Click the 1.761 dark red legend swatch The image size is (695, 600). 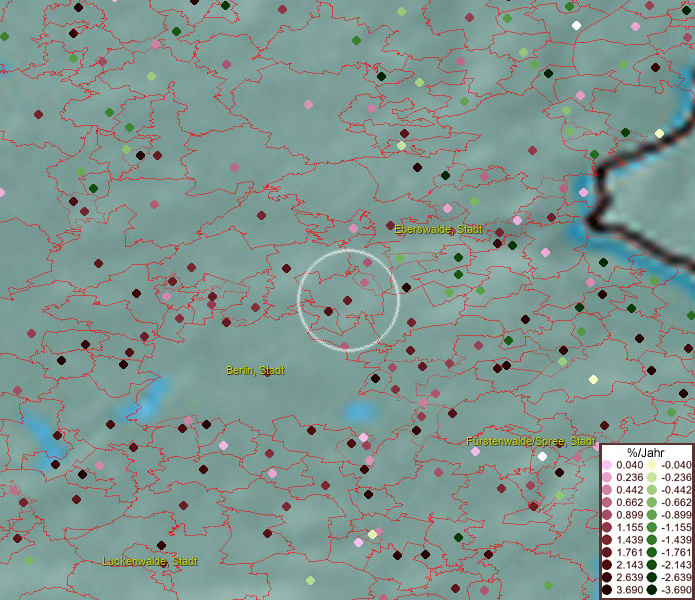click(607, 553)
